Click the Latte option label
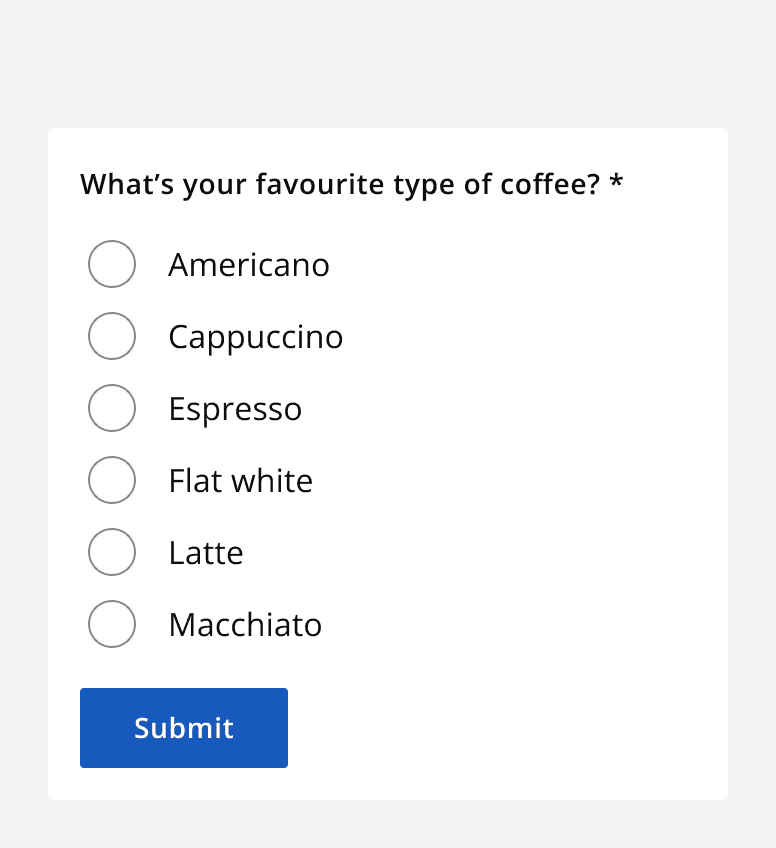The height and width of the screenshot is (848, 776). (206, 552)
